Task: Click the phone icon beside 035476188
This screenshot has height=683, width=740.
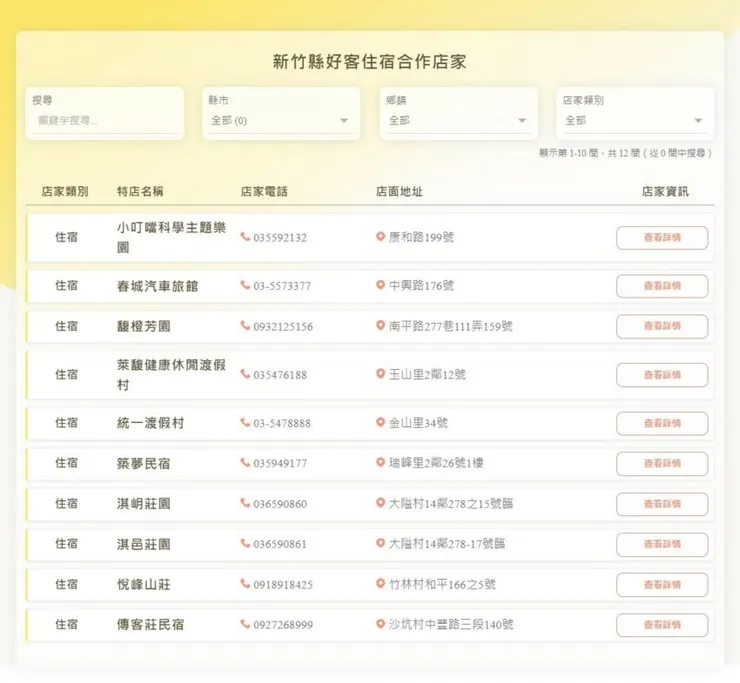Action: (x=245, y=374)
